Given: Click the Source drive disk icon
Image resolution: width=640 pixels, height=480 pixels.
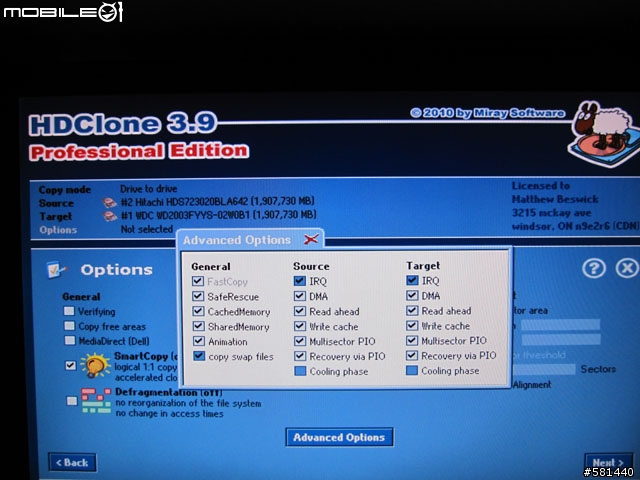Looking at the screenshot, I should [x=109, y=202].
